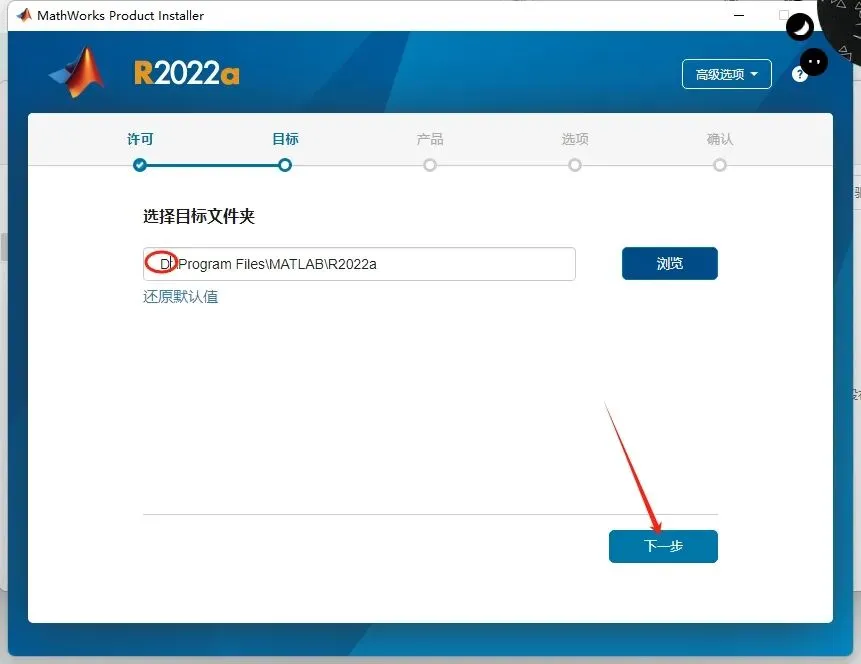Image resolution: width=861 pixels, height=664 pixels.
Task: Click the R2022a release logo text
Action: (187, 72)
